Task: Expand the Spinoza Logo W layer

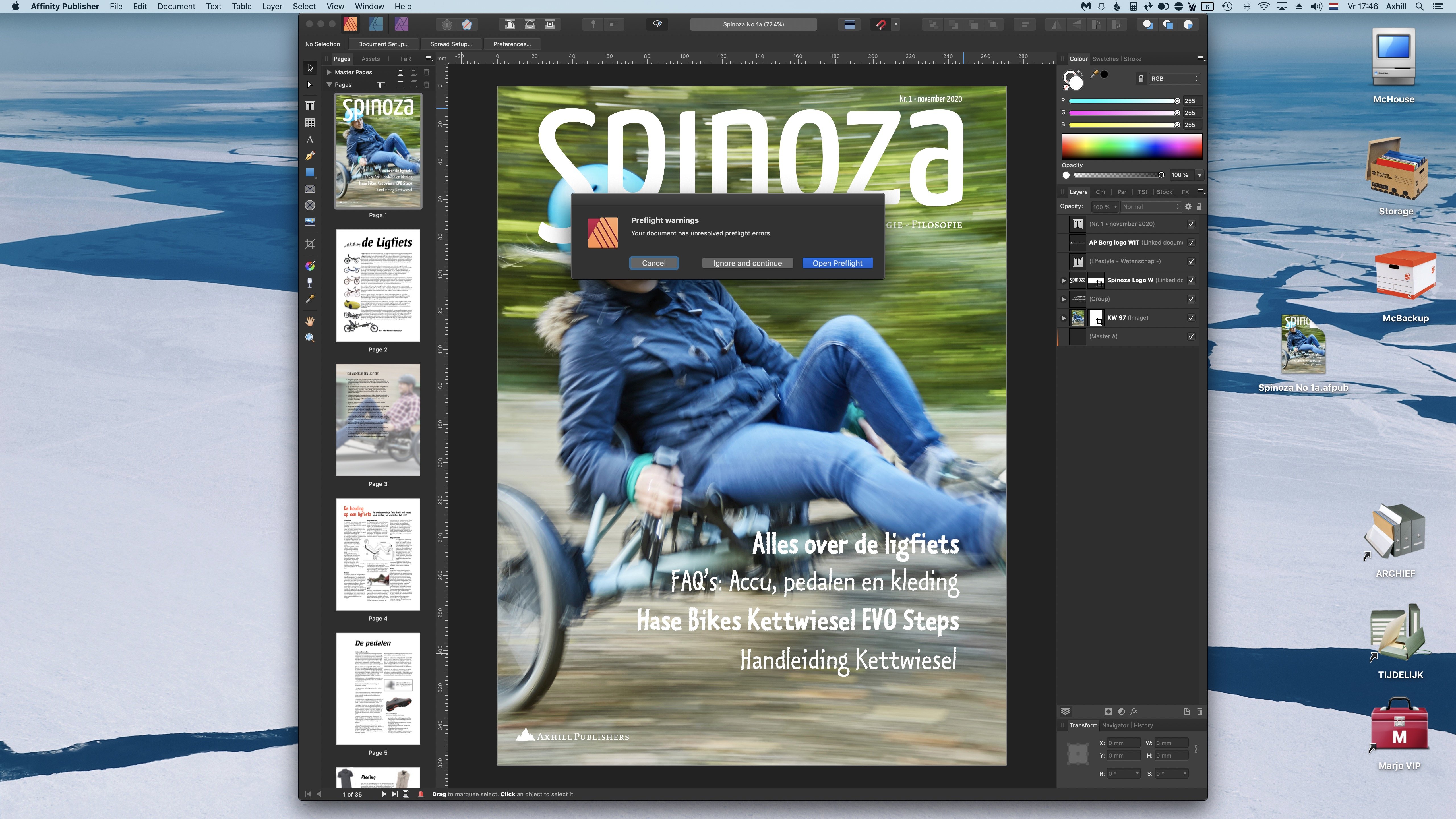Action: [x=1064, y=280]
